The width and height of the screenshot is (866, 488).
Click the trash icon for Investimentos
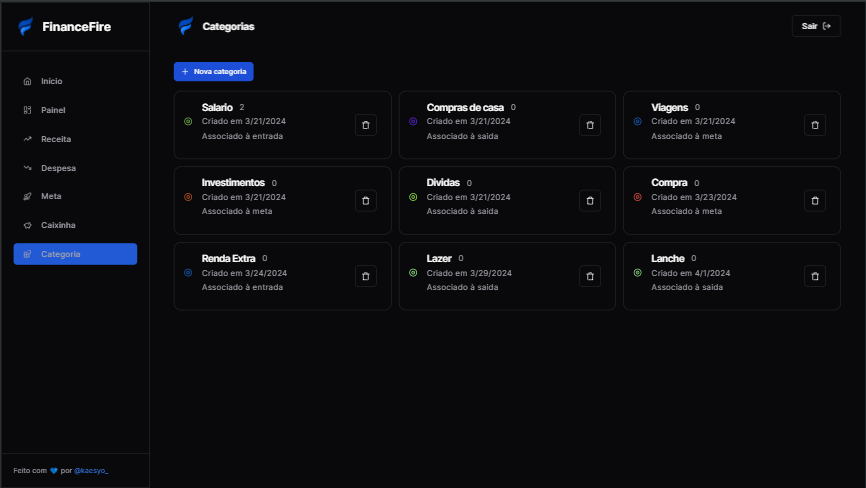pyautogui.click(x=365, y=200)
